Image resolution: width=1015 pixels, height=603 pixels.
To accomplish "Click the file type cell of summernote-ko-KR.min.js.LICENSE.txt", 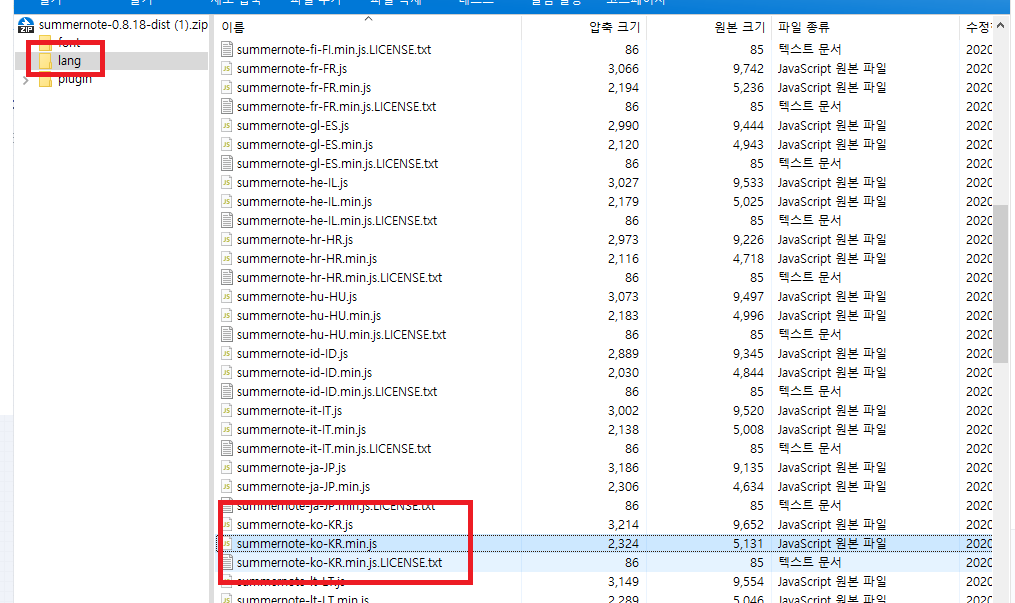I will coord(809,562).
